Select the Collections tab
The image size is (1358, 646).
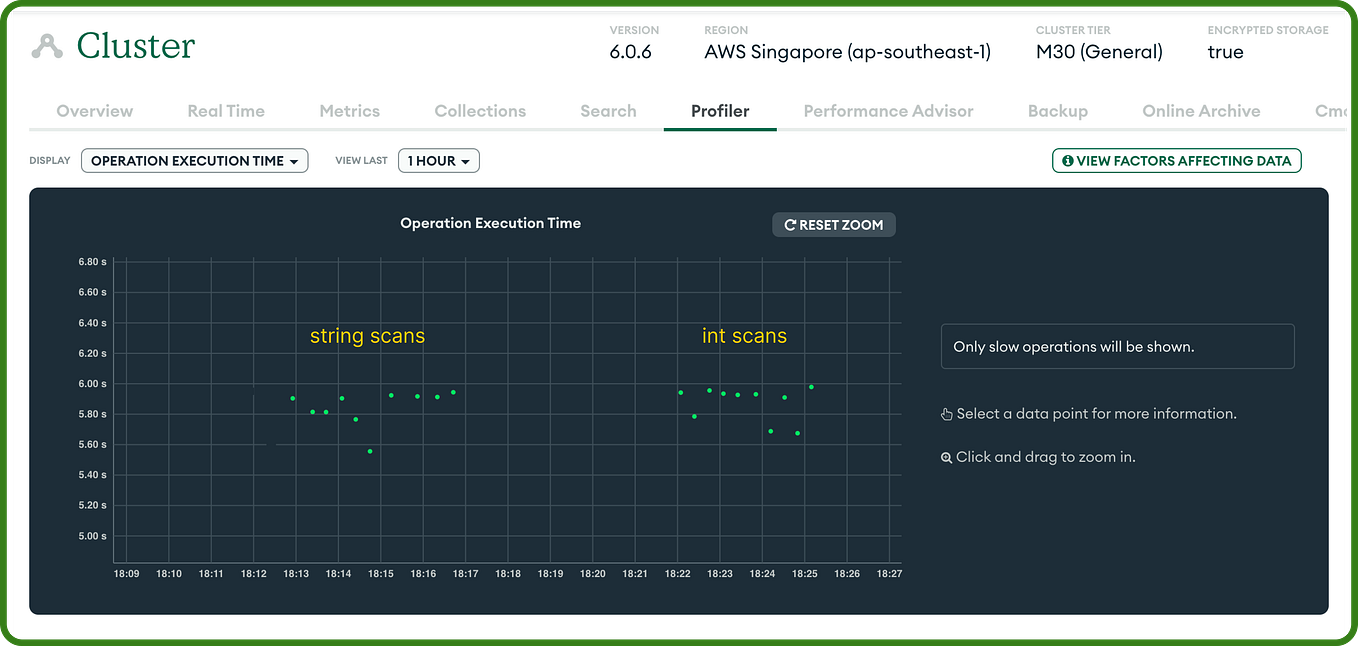click(x=479, y=111)
